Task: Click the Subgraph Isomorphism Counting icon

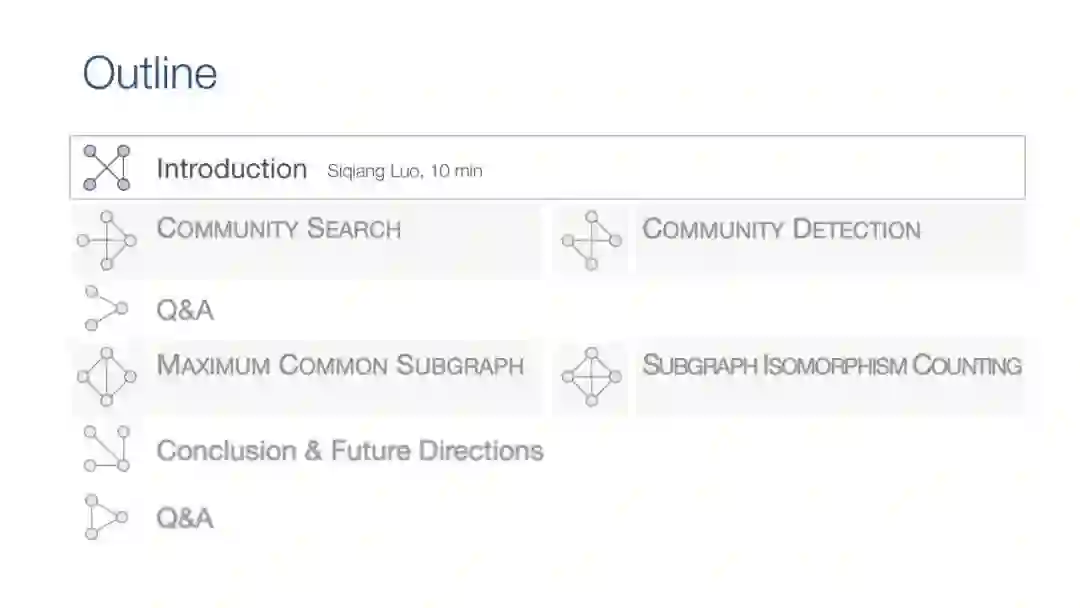Action: tap(591, 377)
